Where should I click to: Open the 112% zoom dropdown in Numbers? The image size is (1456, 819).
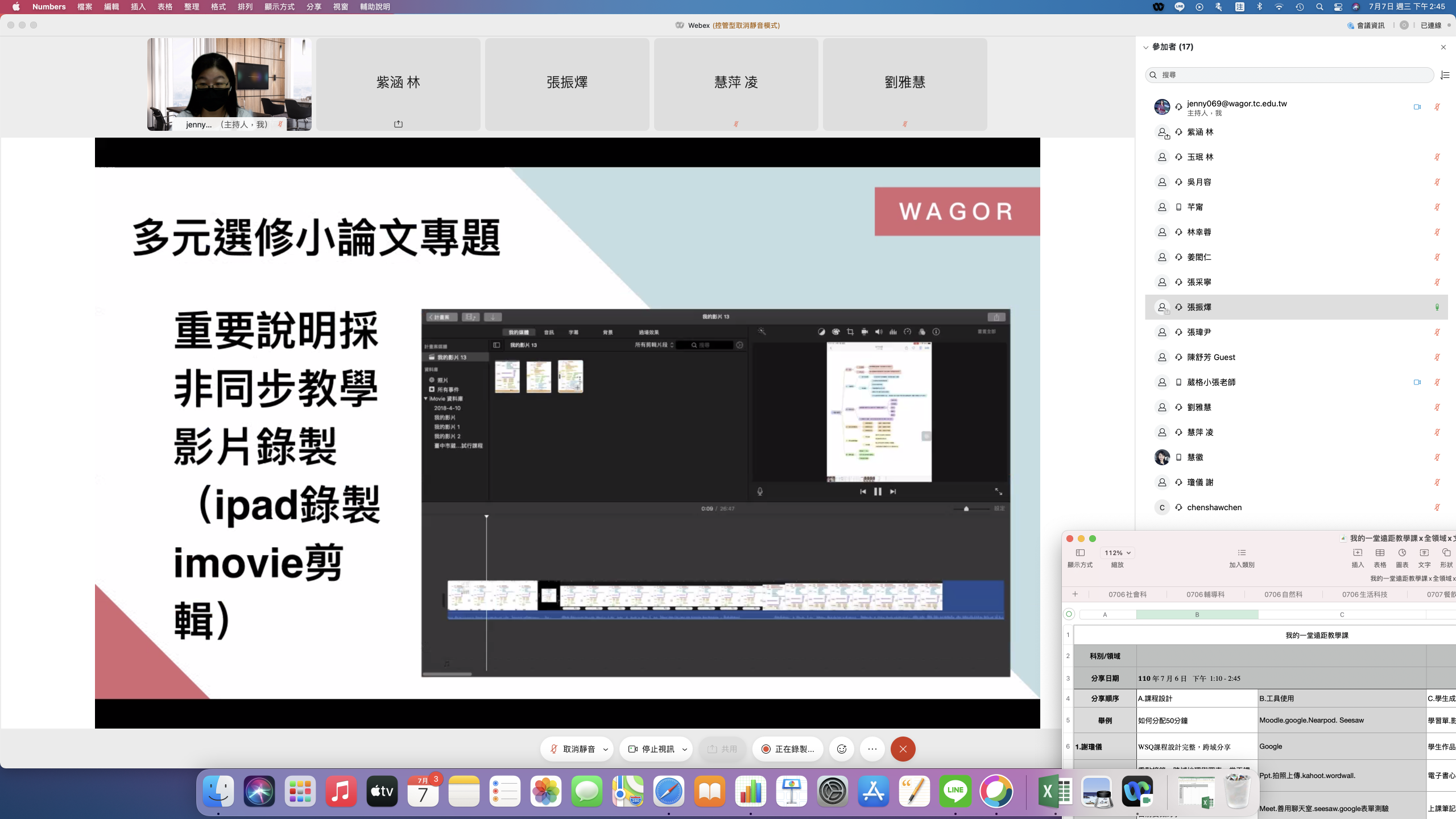pos(1117,553)
